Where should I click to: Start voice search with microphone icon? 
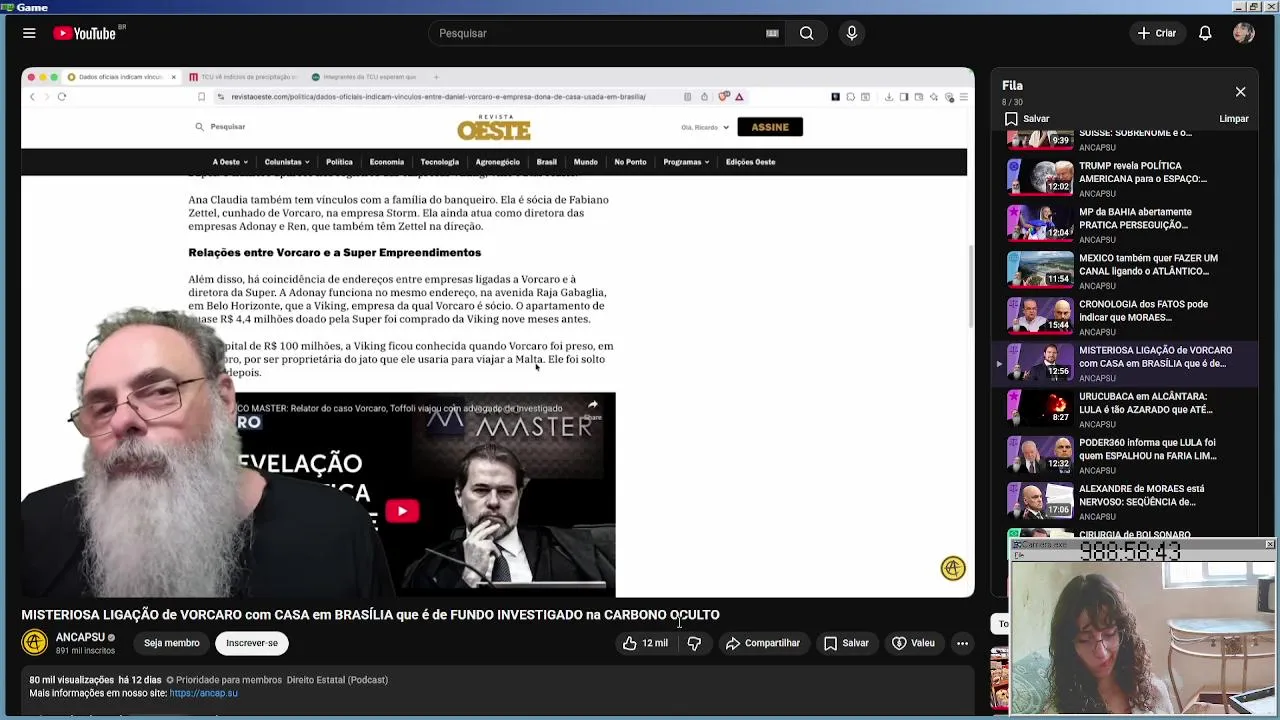852,33
